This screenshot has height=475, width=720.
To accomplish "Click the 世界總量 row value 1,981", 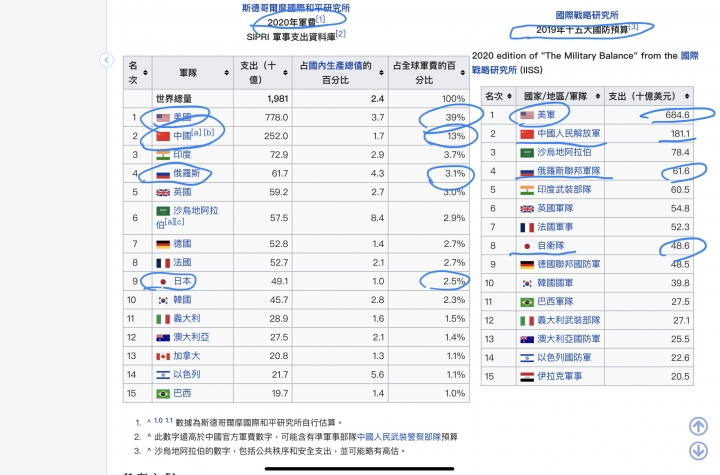I will coord(277,99).
